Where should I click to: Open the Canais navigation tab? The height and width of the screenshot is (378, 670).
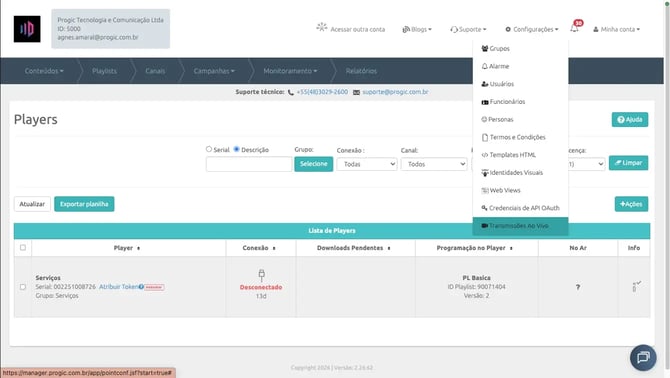coord(155,71)
